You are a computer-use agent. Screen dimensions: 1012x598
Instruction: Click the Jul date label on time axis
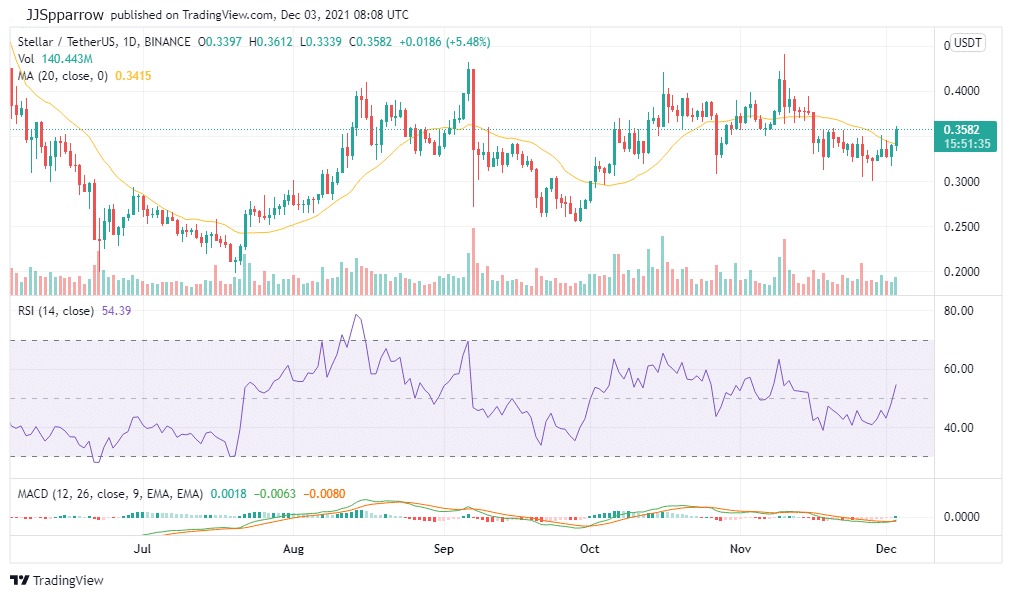click(x=142, y=549)
